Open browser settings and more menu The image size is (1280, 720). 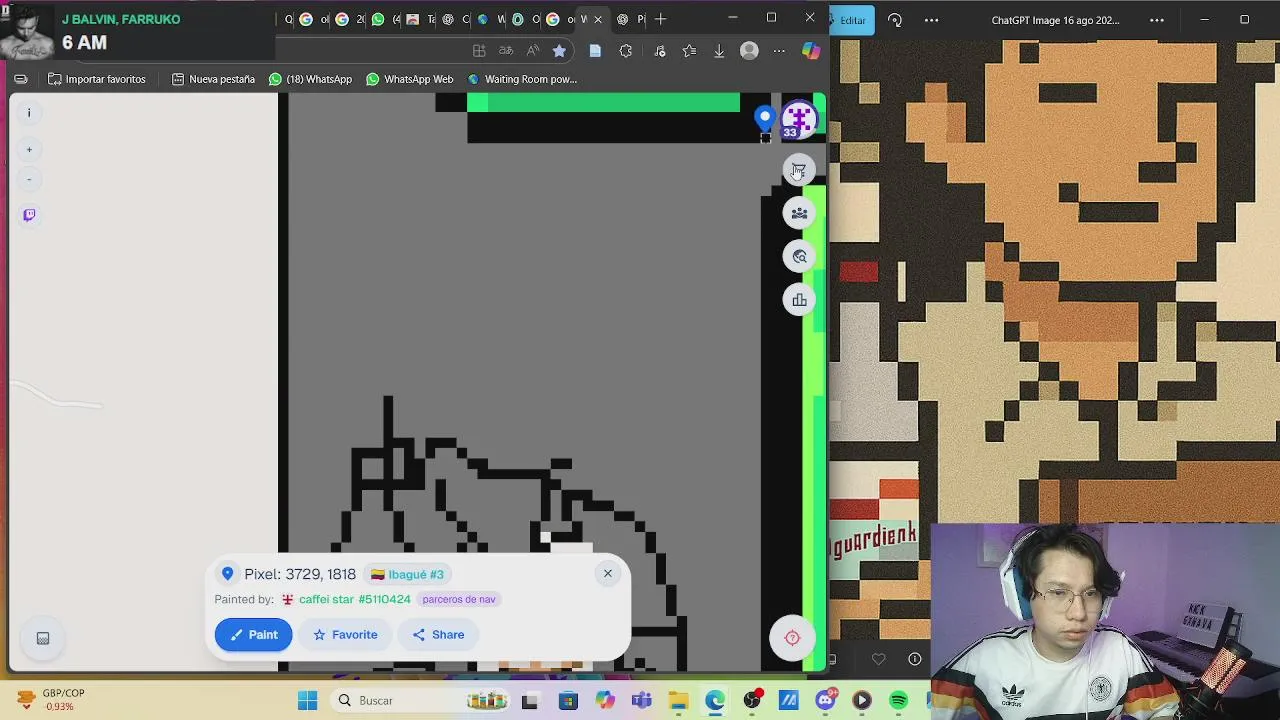click(x=780, y=51)
